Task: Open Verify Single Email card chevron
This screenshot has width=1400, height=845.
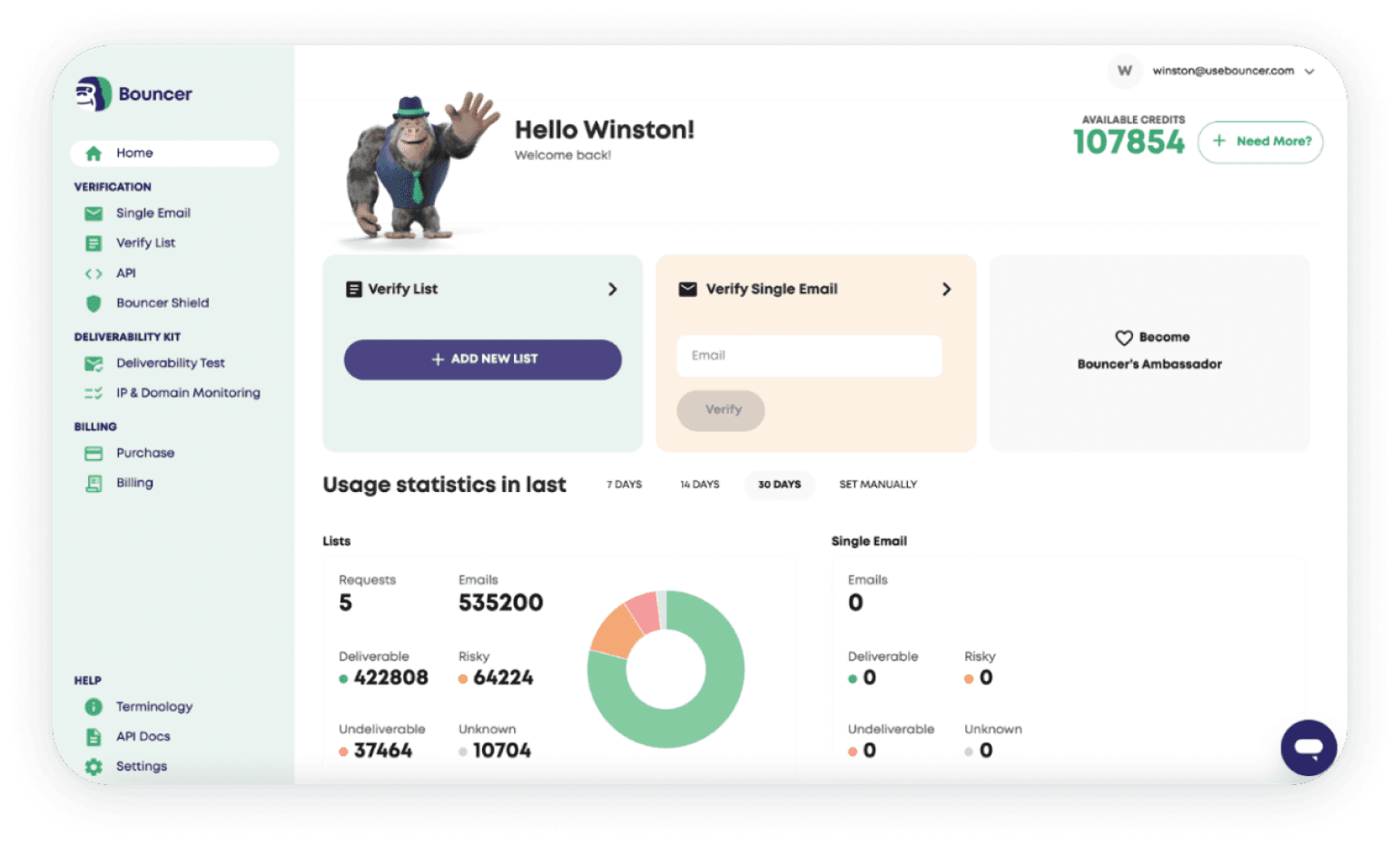Action: [947, 290]
